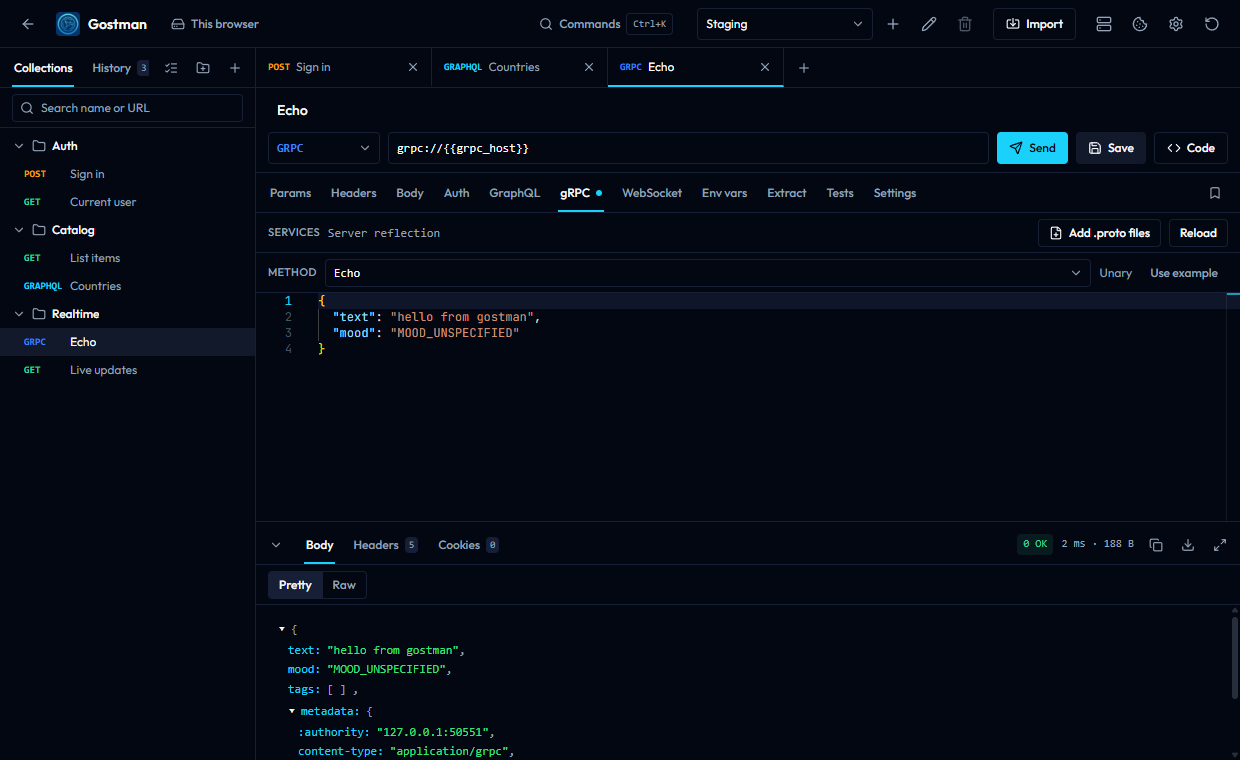Click Use example link
This screenshot has width=1240, height=760.
1184,273
